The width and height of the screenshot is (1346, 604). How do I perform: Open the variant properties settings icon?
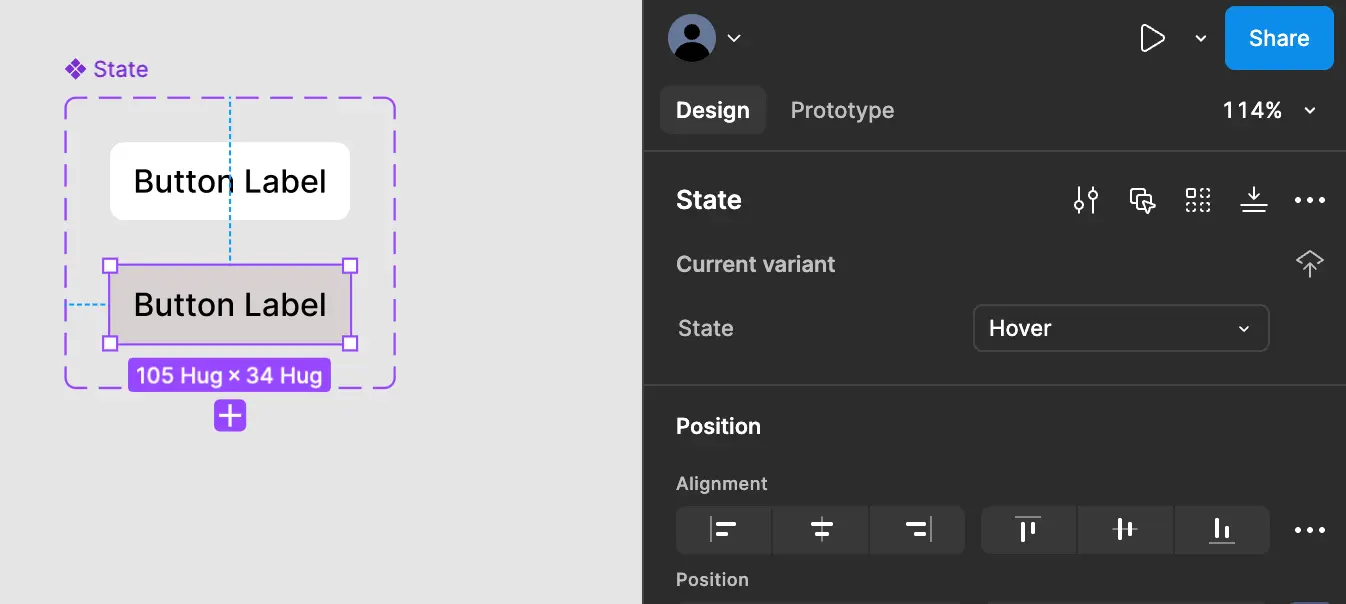click(1086, 200)
